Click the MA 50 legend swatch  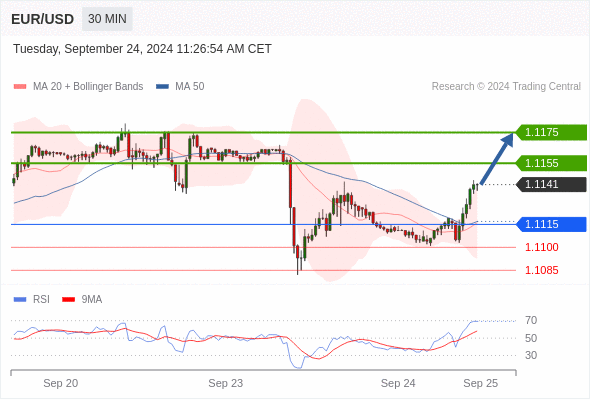[162, 87]
